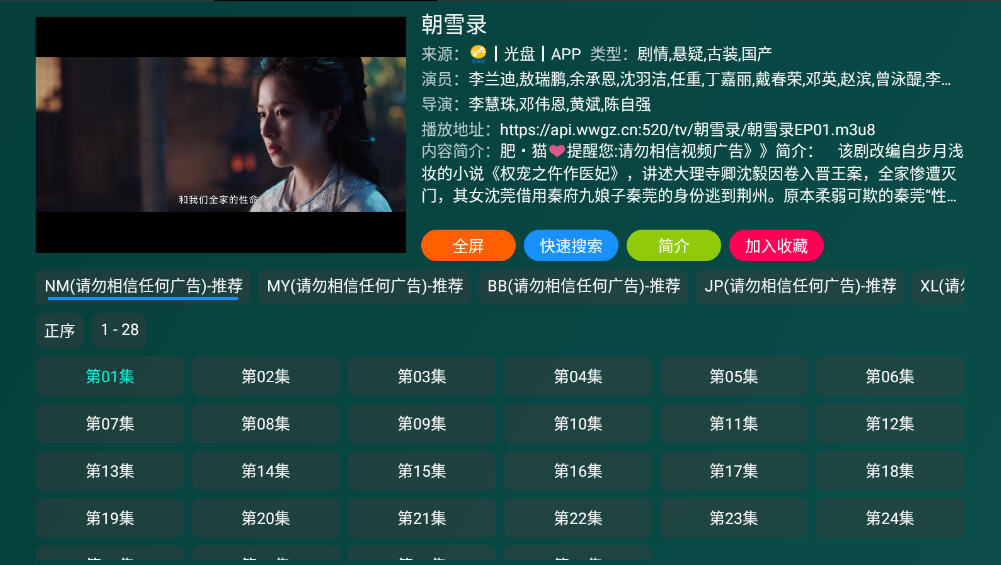
Task: Open 快速搜索 quick search
Action: (x=571, y=246)
